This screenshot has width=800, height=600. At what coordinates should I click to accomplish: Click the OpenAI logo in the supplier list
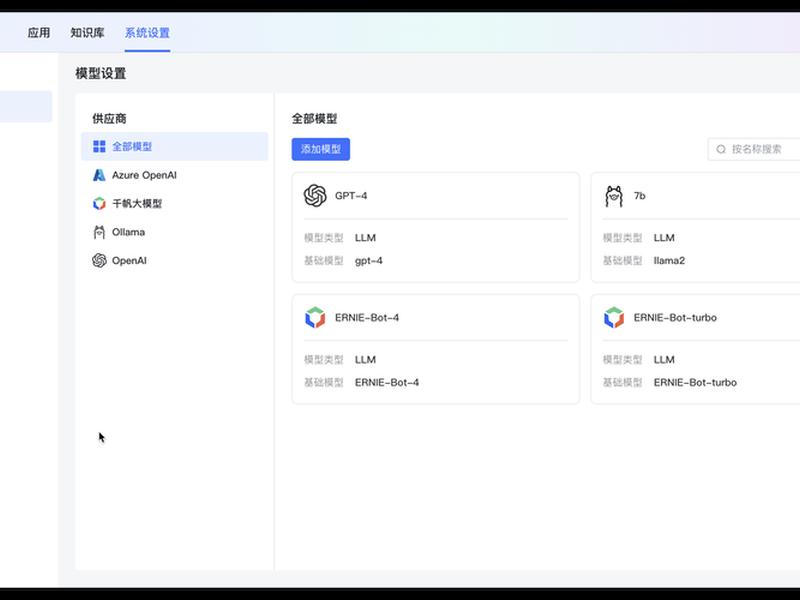(x=99, y=260)
